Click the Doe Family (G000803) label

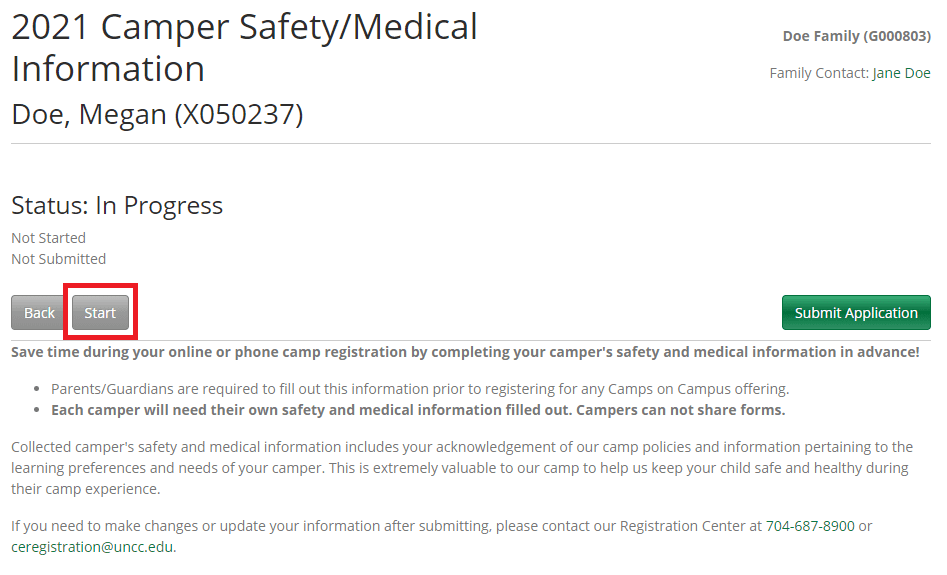pos(856,36)
